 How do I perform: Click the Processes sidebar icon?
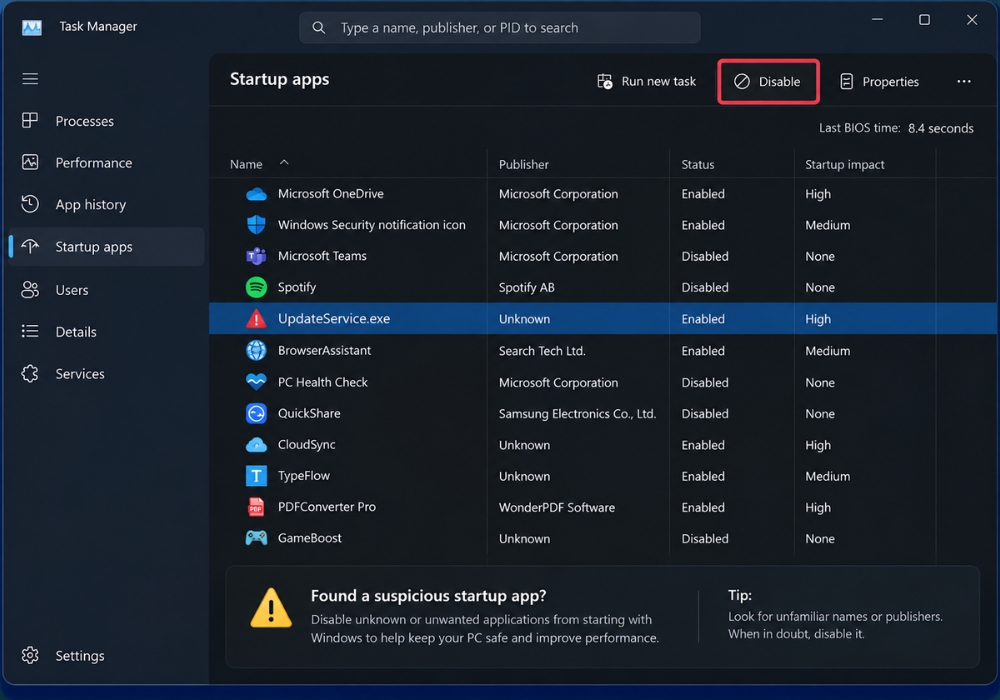click(x=30, y=120)
